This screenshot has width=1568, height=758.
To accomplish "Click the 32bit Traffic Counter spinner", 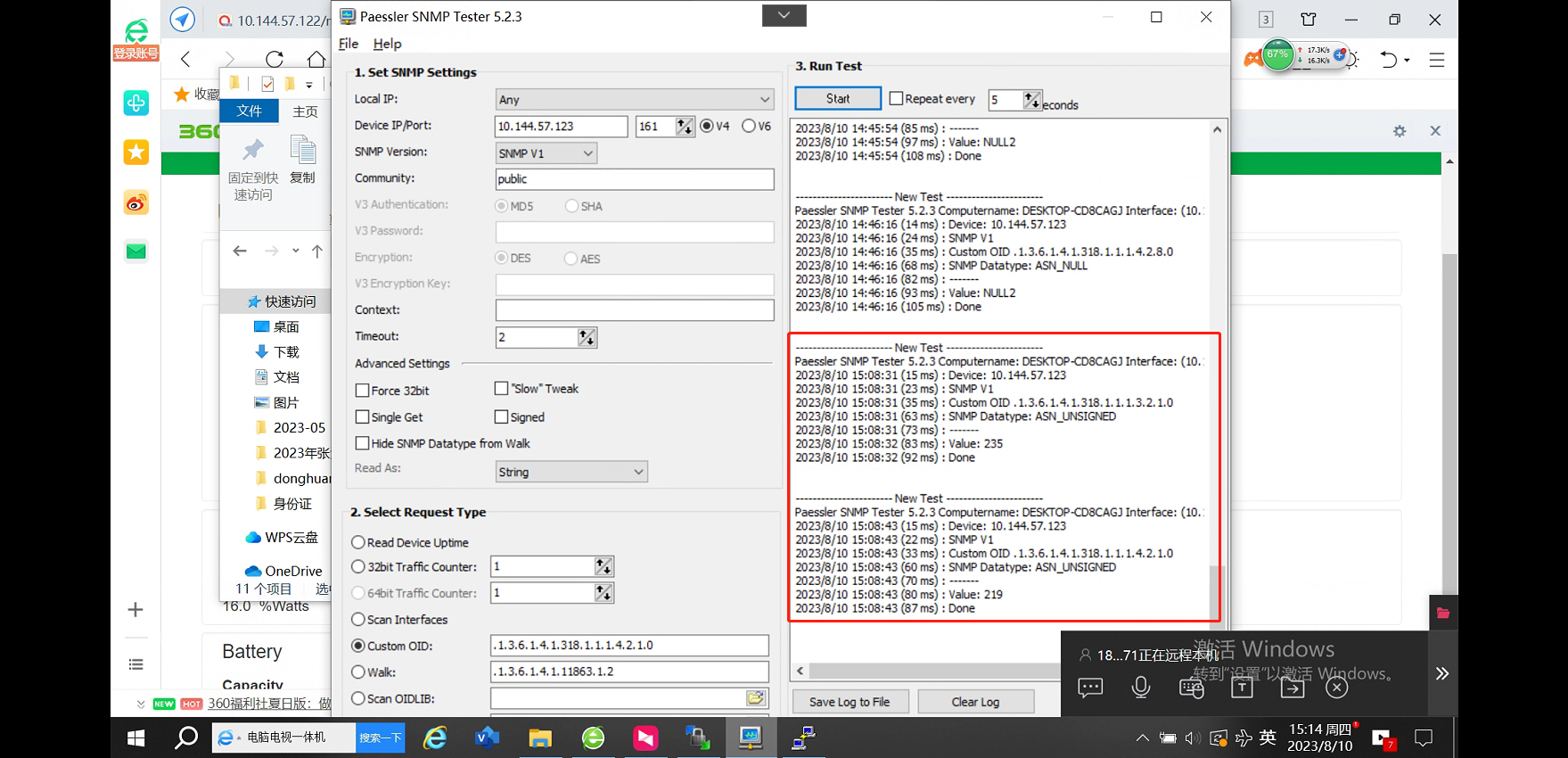I will (603, 566).
